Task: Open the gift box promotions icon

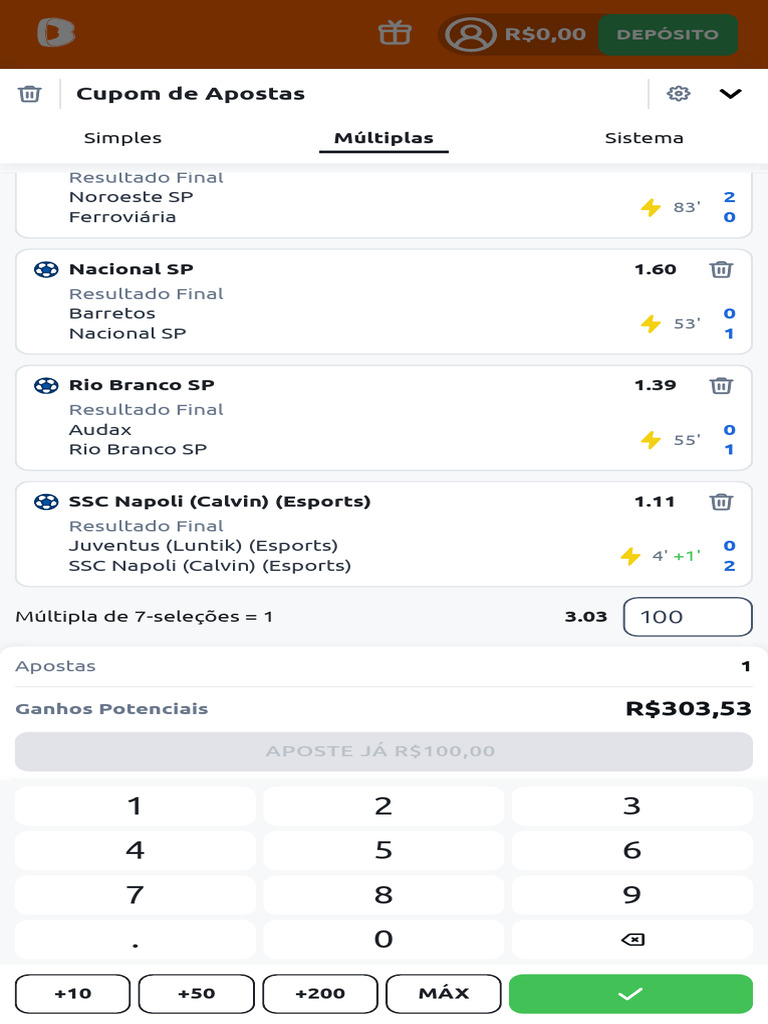Action: point(394,33)
